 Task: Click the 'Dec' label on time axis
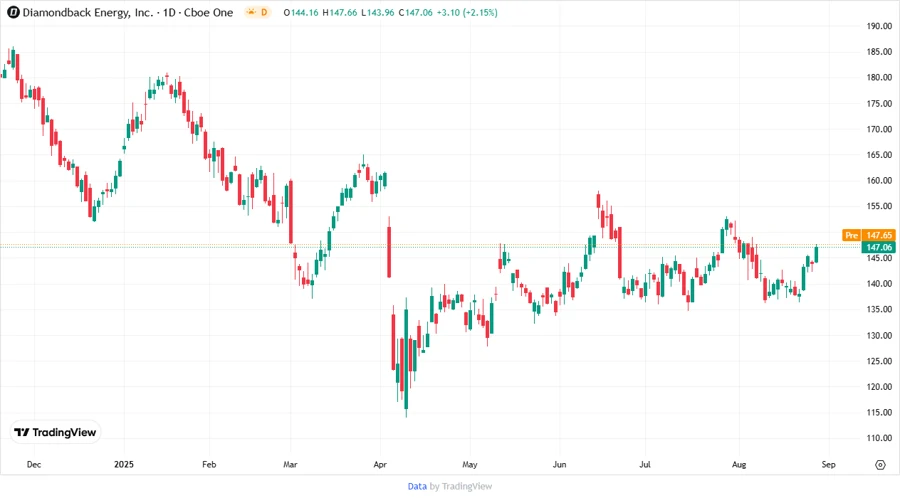[34, 464]
